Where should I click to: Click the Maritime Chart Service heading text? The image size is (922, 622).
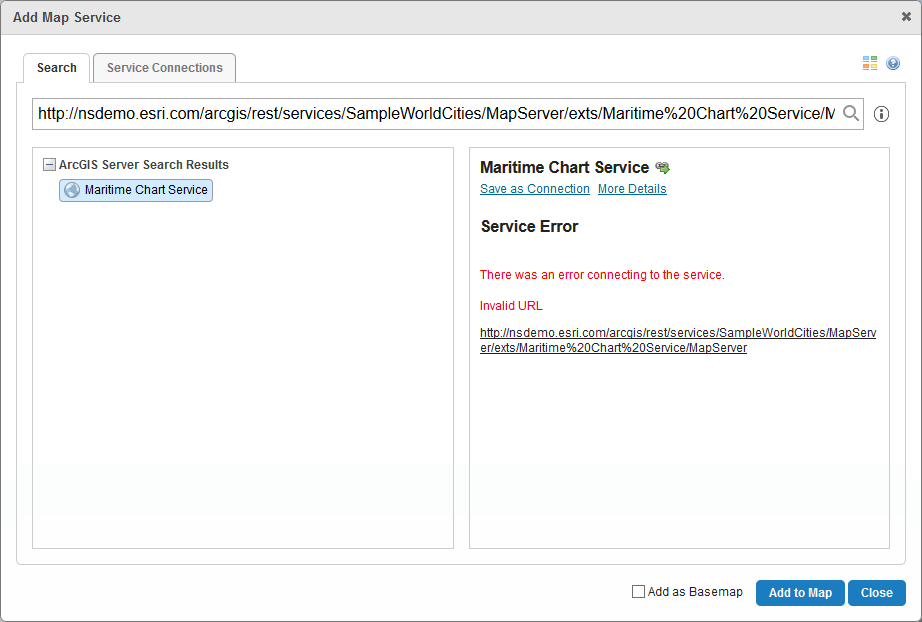(x=564, y=168)
